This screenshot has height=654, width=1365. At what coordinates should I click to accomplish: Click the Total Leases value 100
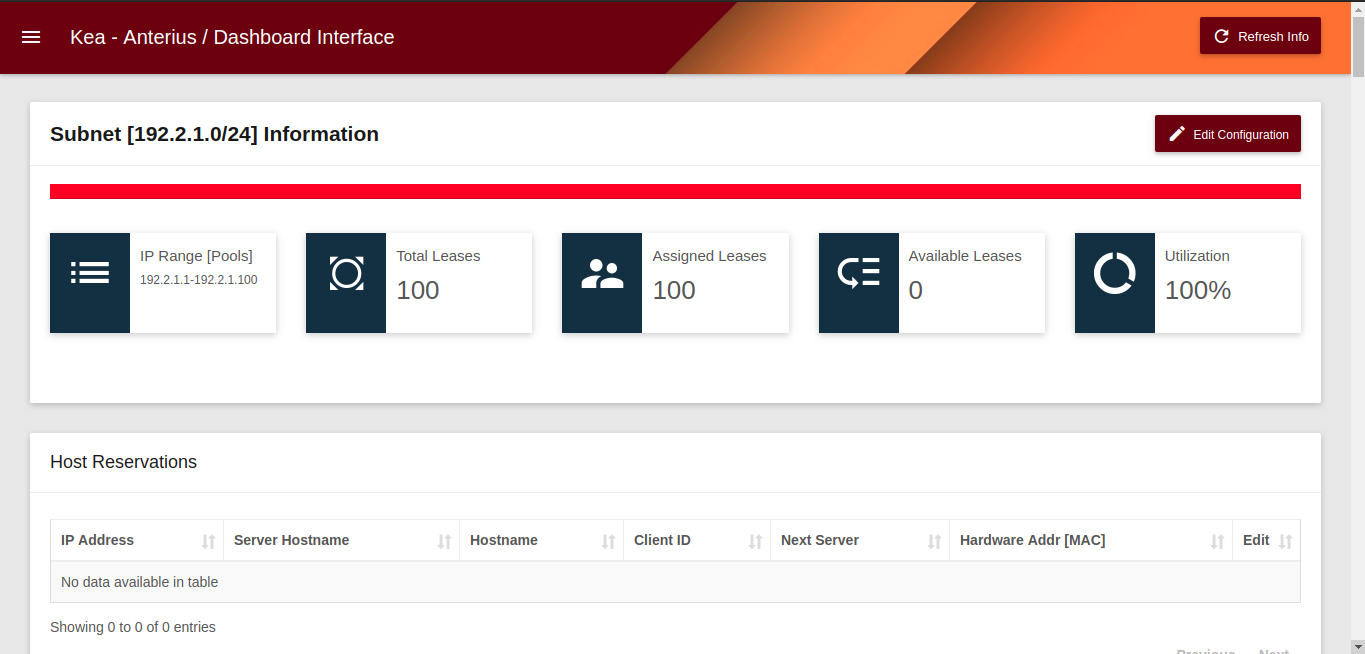(418, 290)
